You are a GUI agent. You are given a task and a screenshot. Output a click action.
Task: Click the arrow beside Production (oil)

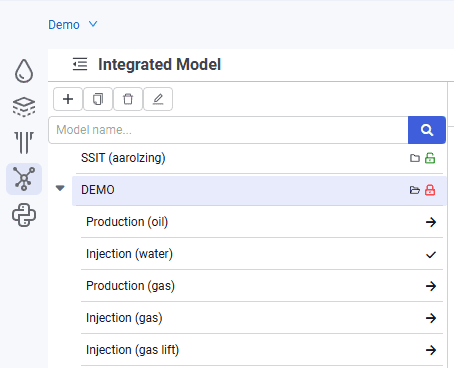pyautogui.click(x=431, y=222)
